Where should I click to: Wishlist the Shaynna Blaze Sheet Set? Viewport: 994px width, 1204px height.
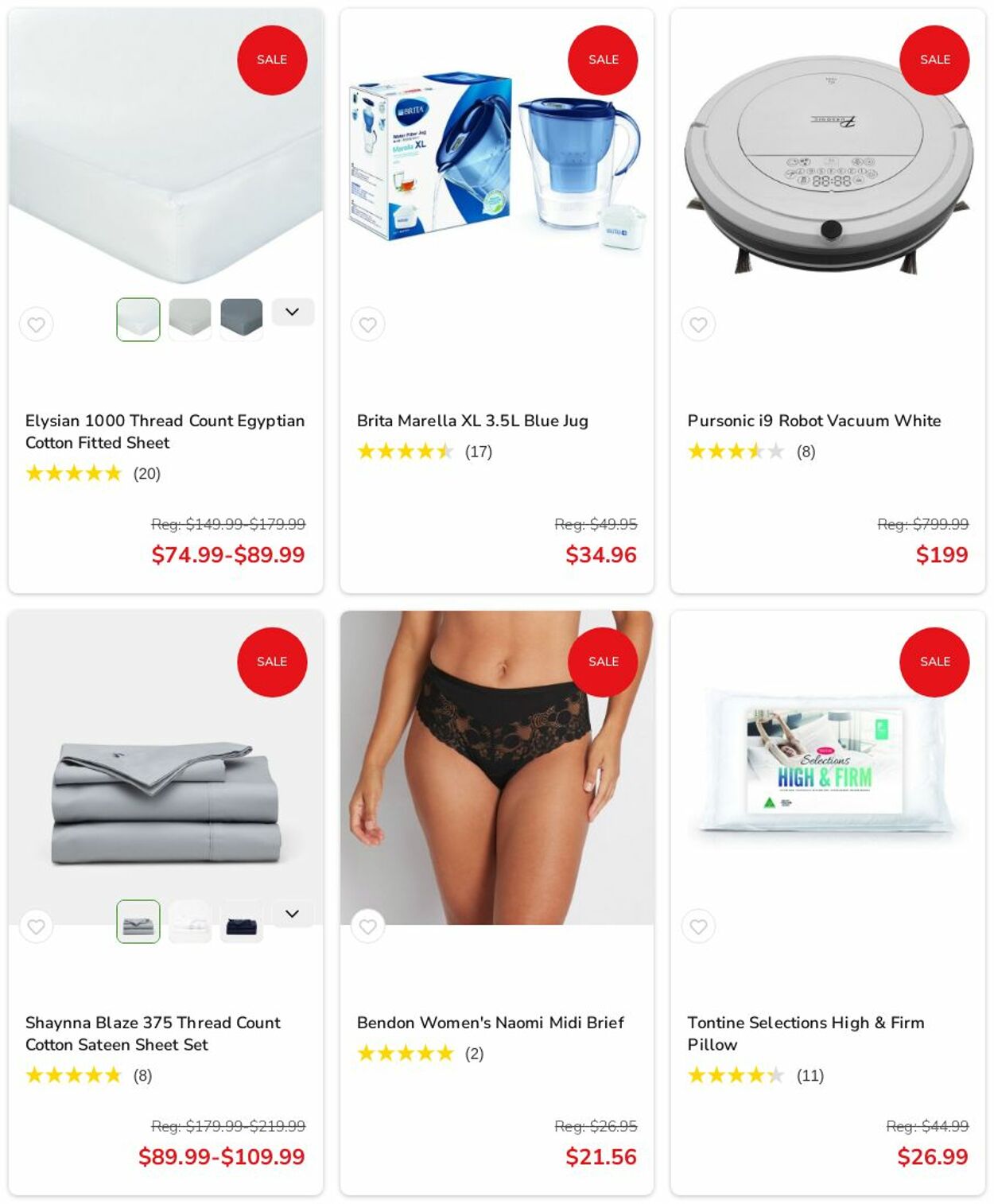(37, 926)
